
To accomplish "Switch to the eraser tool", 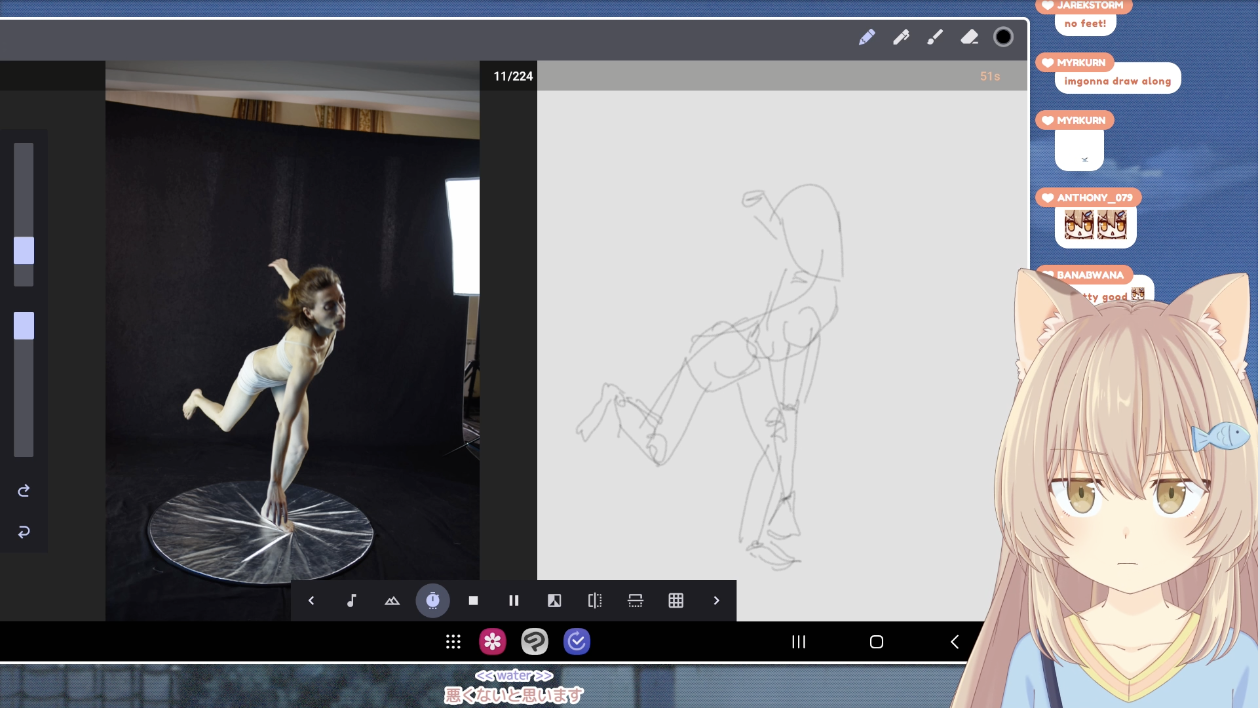I will tap(969, 37).
